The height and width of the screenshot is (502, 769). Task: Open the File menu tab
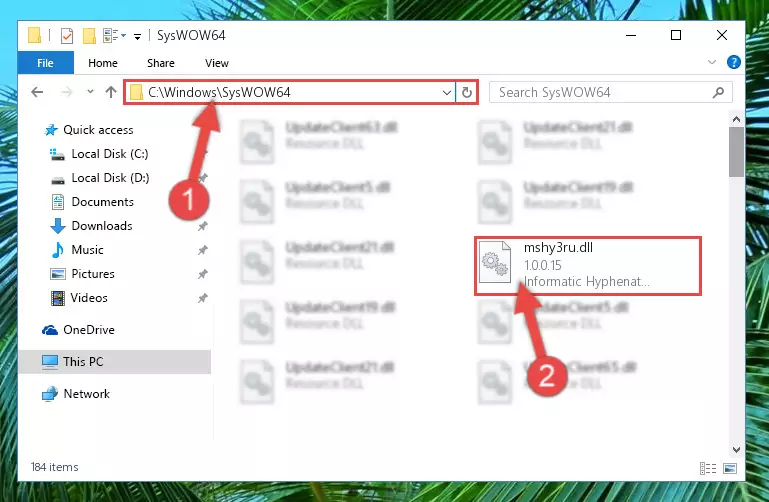point(46,63)
